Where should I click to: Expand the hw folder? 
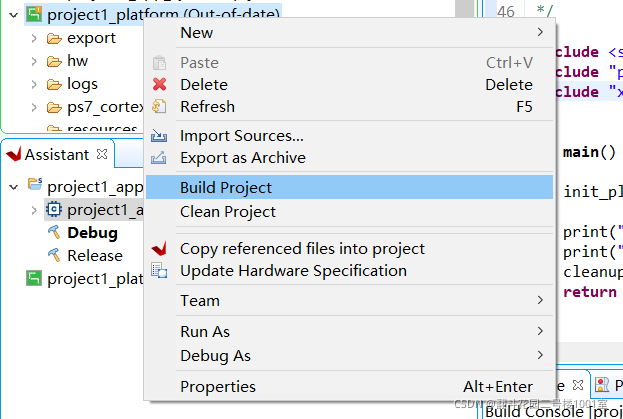click(x=34, y=61)
